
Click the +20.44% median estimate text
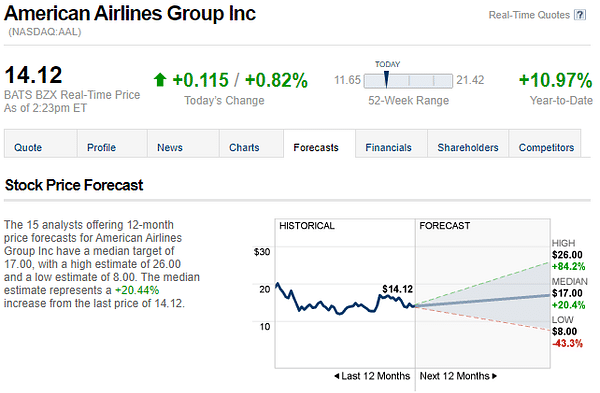(137, 290)
